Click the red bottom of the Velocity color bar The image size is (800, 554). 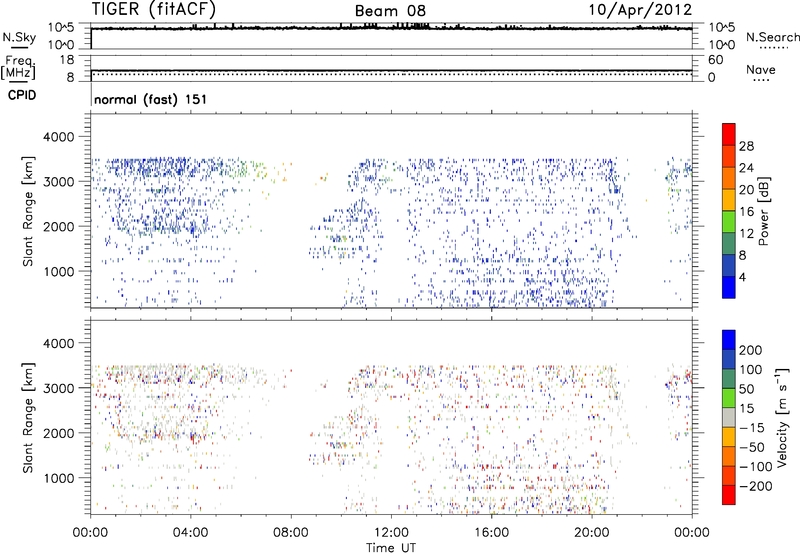coord(729,495)
